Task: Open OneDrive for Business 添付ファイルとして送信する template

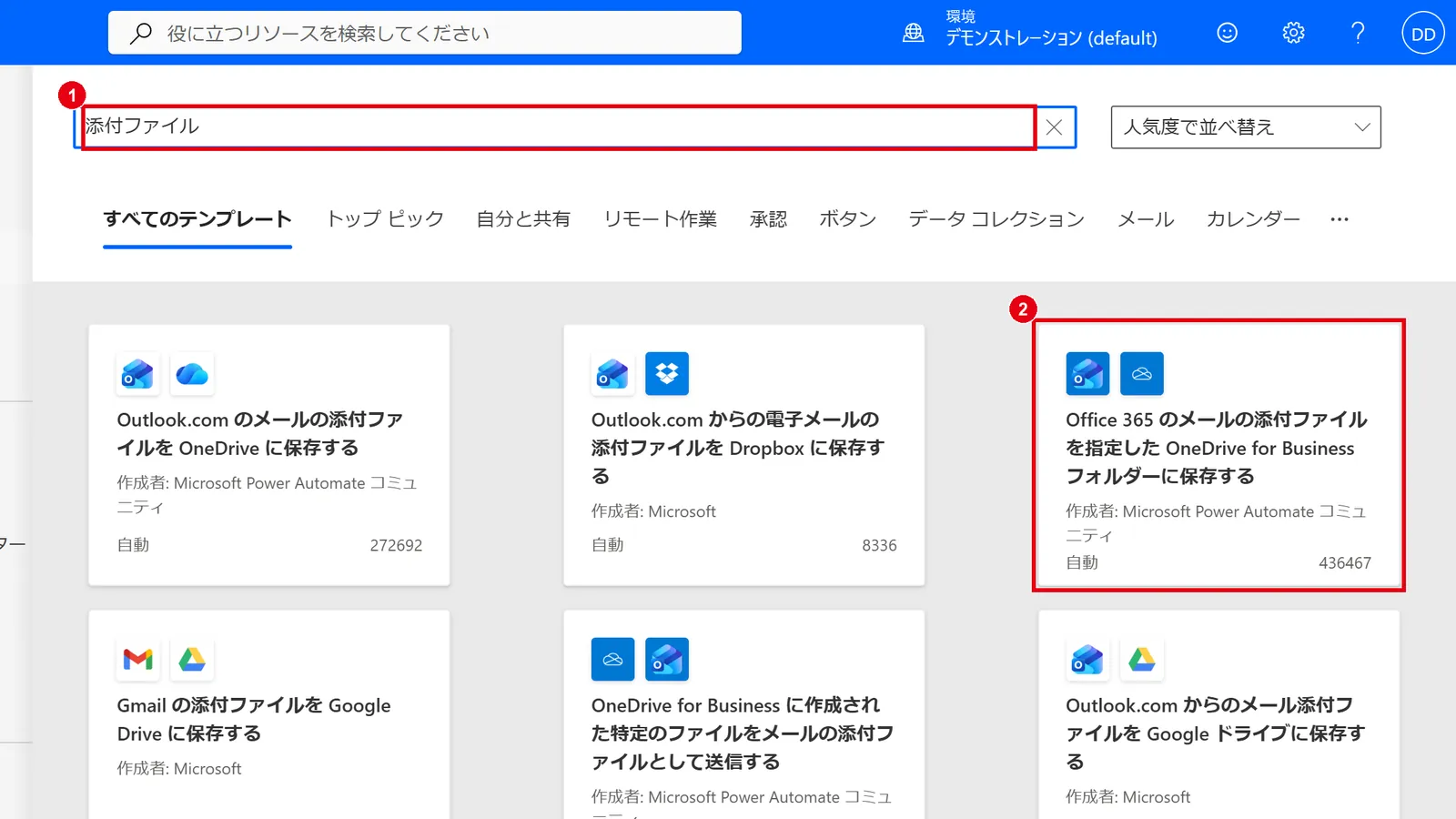Action: pos(743,733)
